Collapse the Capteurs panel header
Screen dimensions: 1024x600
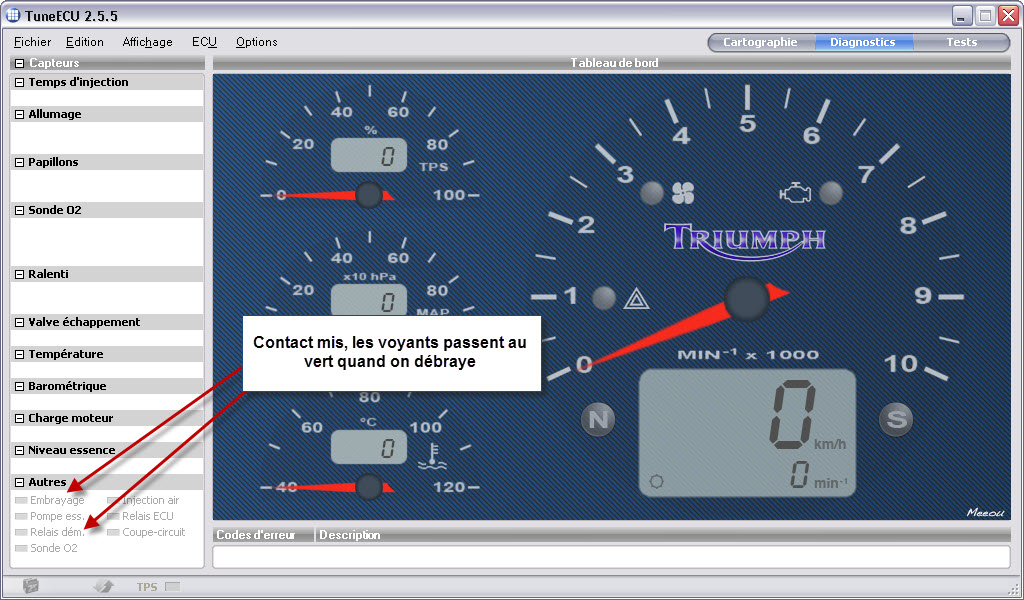coord(20,63)
